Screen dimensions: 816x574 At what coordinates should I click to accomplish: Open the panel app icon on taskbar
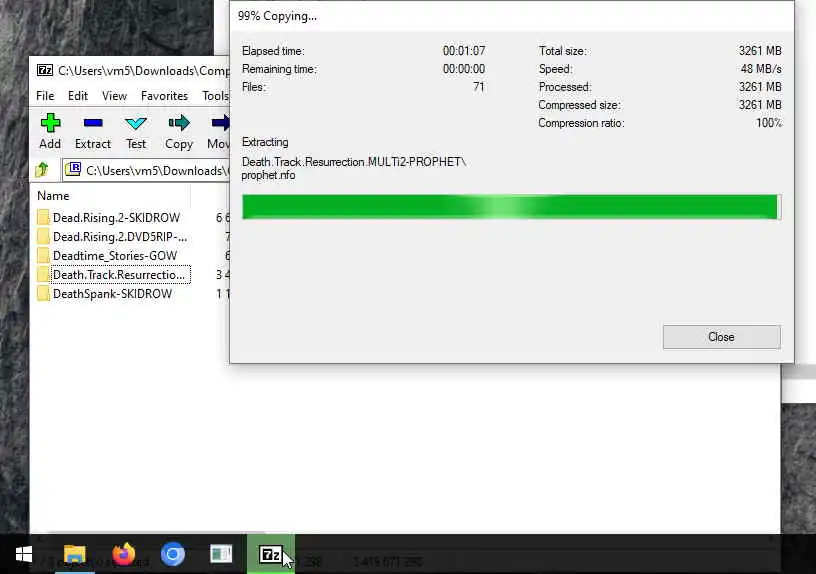pos(221,554)
